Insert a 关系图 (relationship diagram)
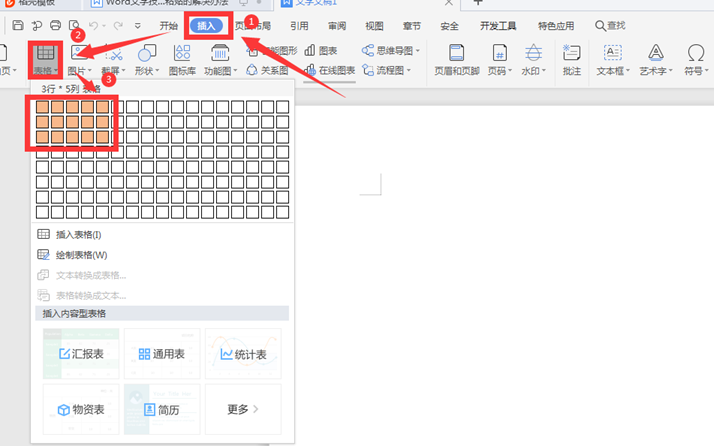714x446 pixels. (268, 70)
